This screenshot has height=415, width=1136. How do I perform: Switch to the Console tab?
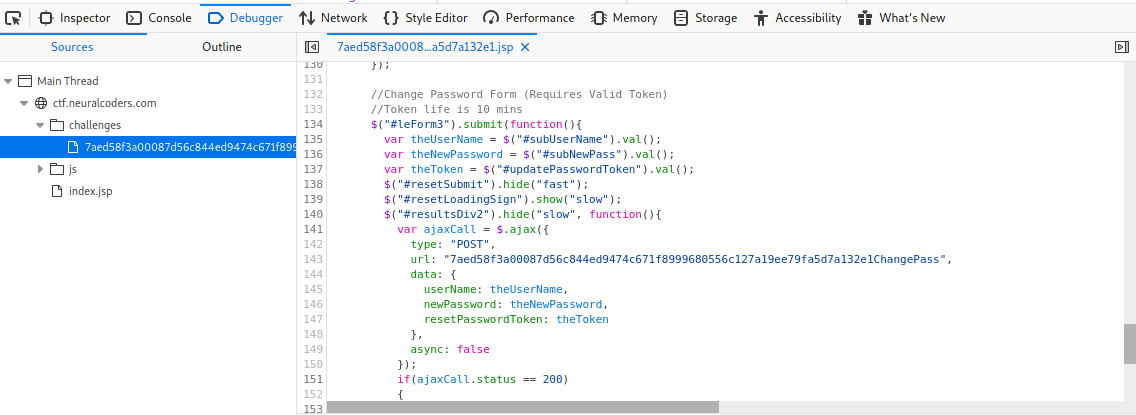pyautogui.click(x=159, y=18)
